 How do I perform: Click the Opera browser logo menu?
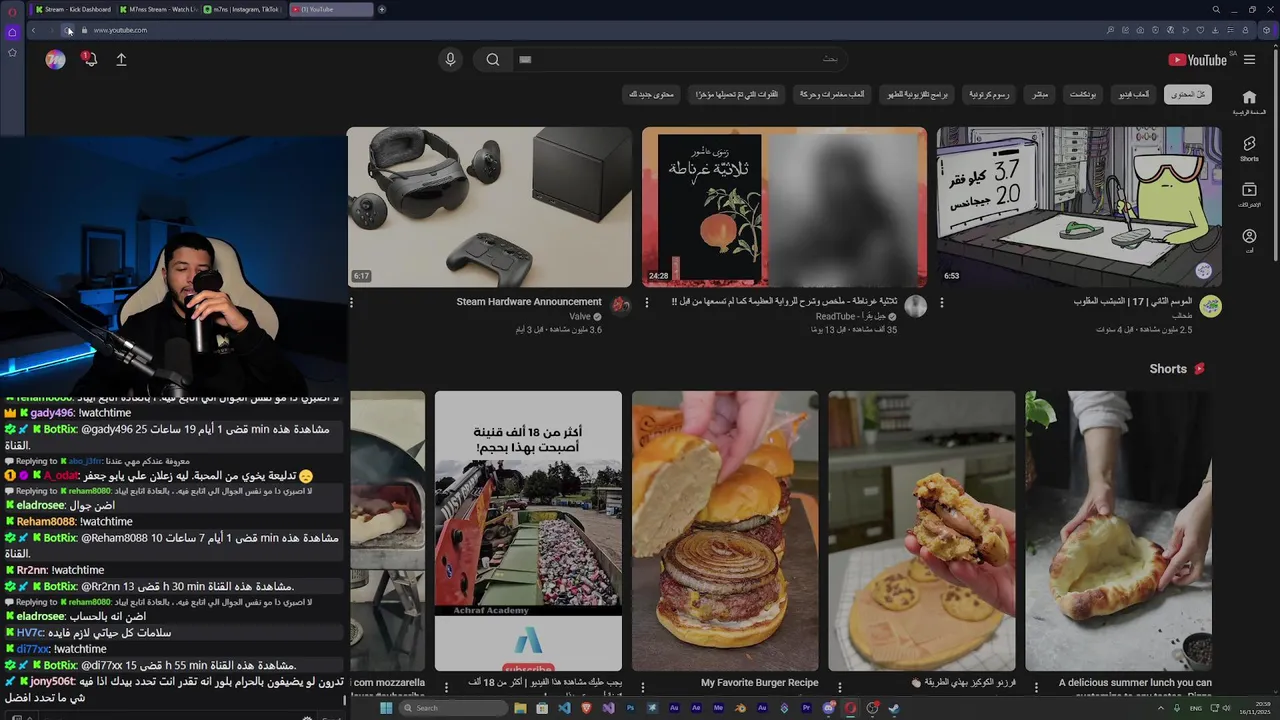12,10
